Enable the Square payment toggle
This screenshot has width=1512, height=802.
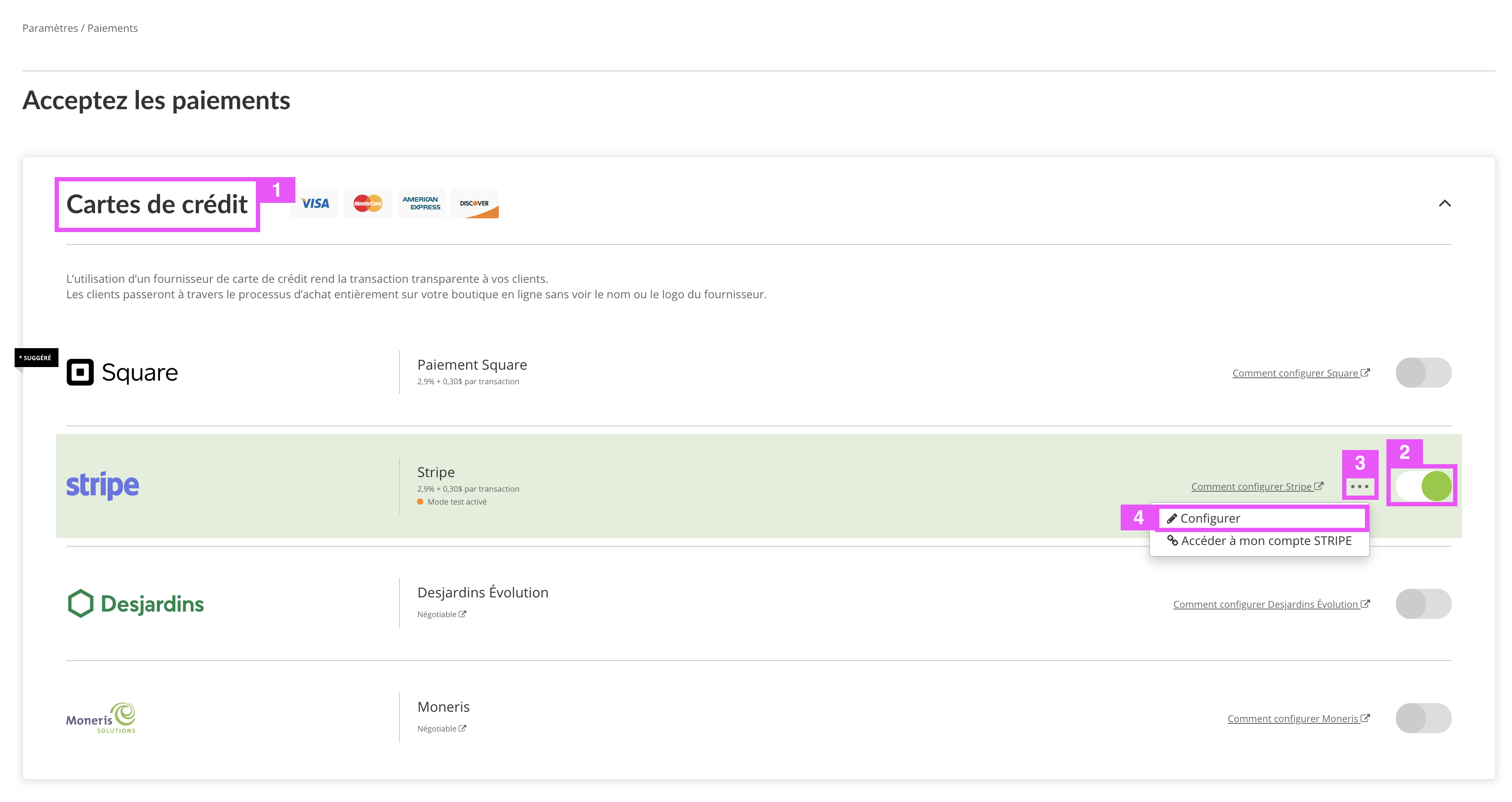coord(1422,372)
